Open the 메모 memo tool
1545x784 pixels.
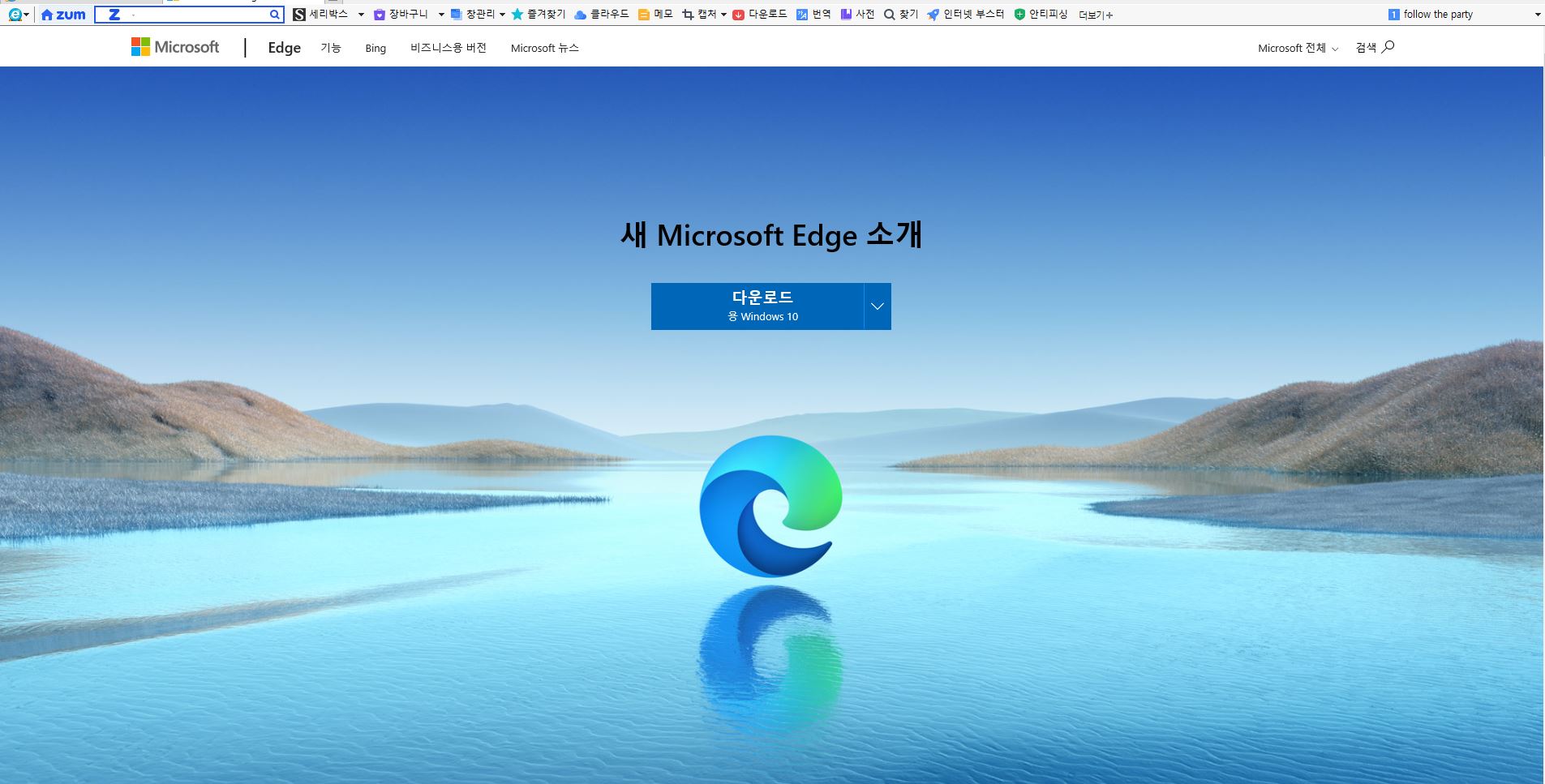(655, 15)
